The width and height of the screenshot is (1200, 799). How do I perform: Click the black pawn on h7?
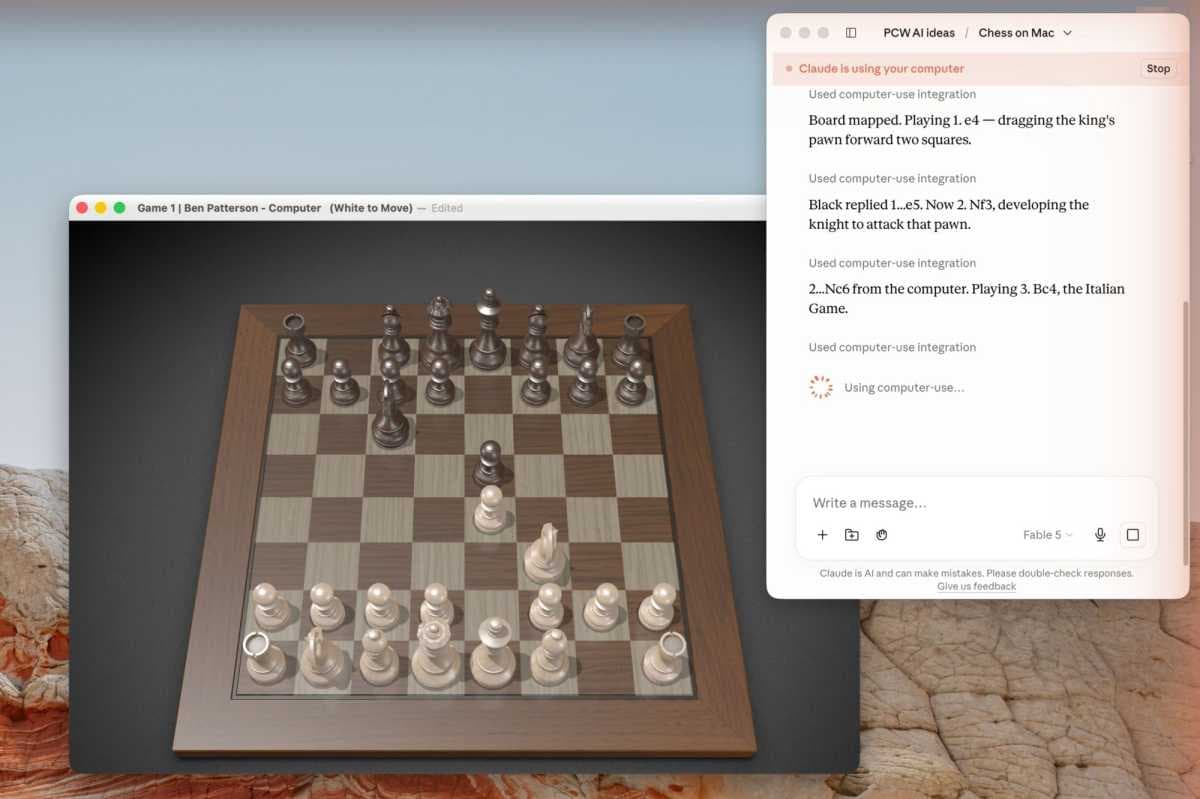click(x=632, y=382)
